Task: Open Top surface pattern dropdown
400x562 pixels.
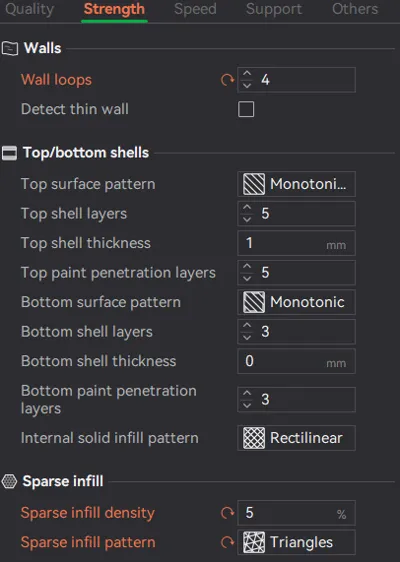Action: point(296,184)
